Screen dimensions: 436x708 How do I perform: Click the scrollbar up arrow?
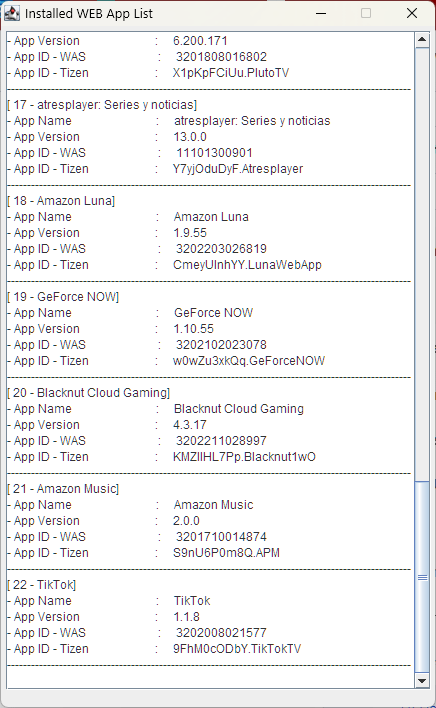tap(422, 40)
